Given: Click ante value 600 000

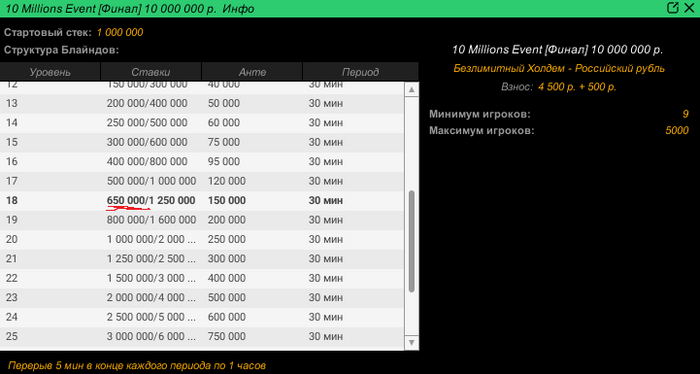Looking at the screenshot, I should click(226, 317).
